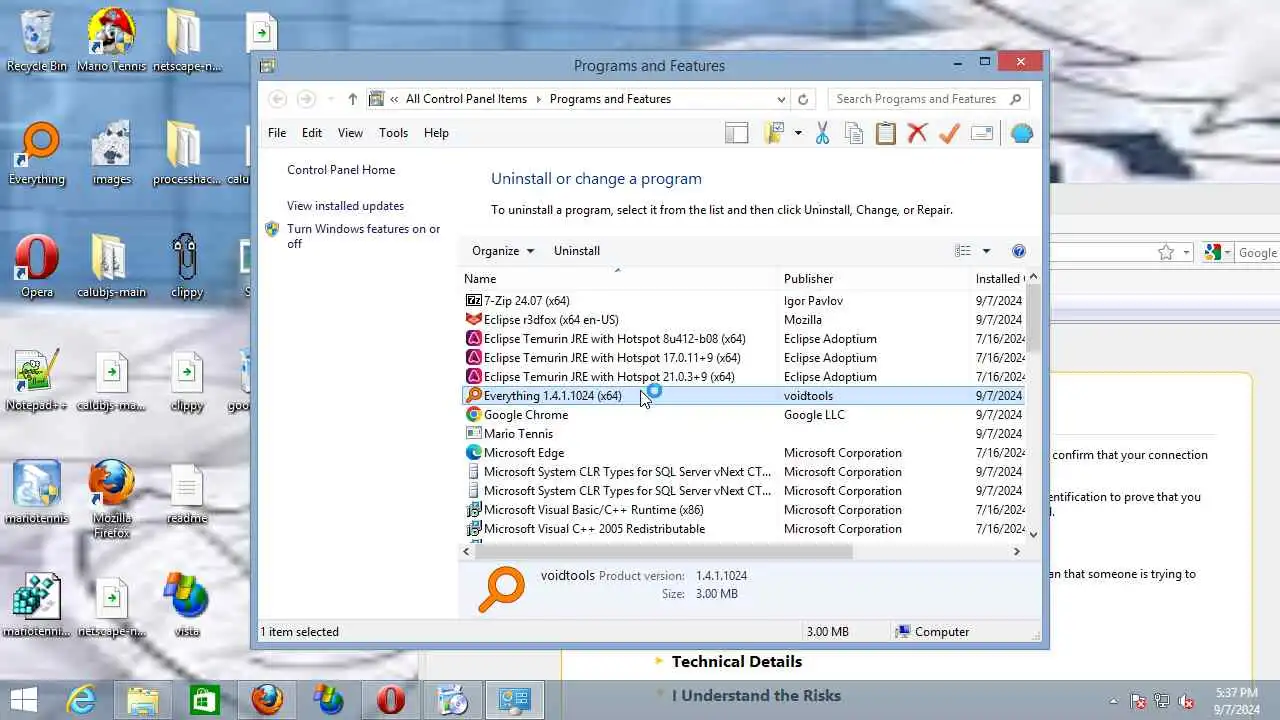Open Recycle Bin desktop icon
Viewport: 1280px width, 720px height.
pyautogui.click(x=37, y=41)
